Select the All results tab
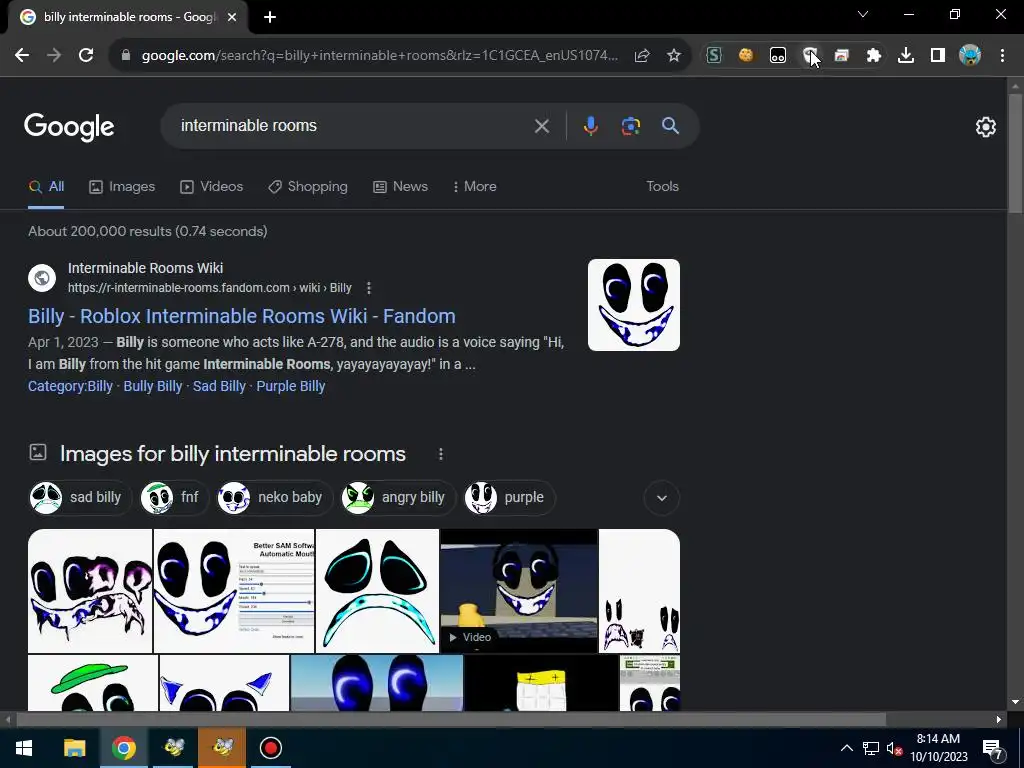This screenshot has height=768, width=1024. [x=46, y=187]
